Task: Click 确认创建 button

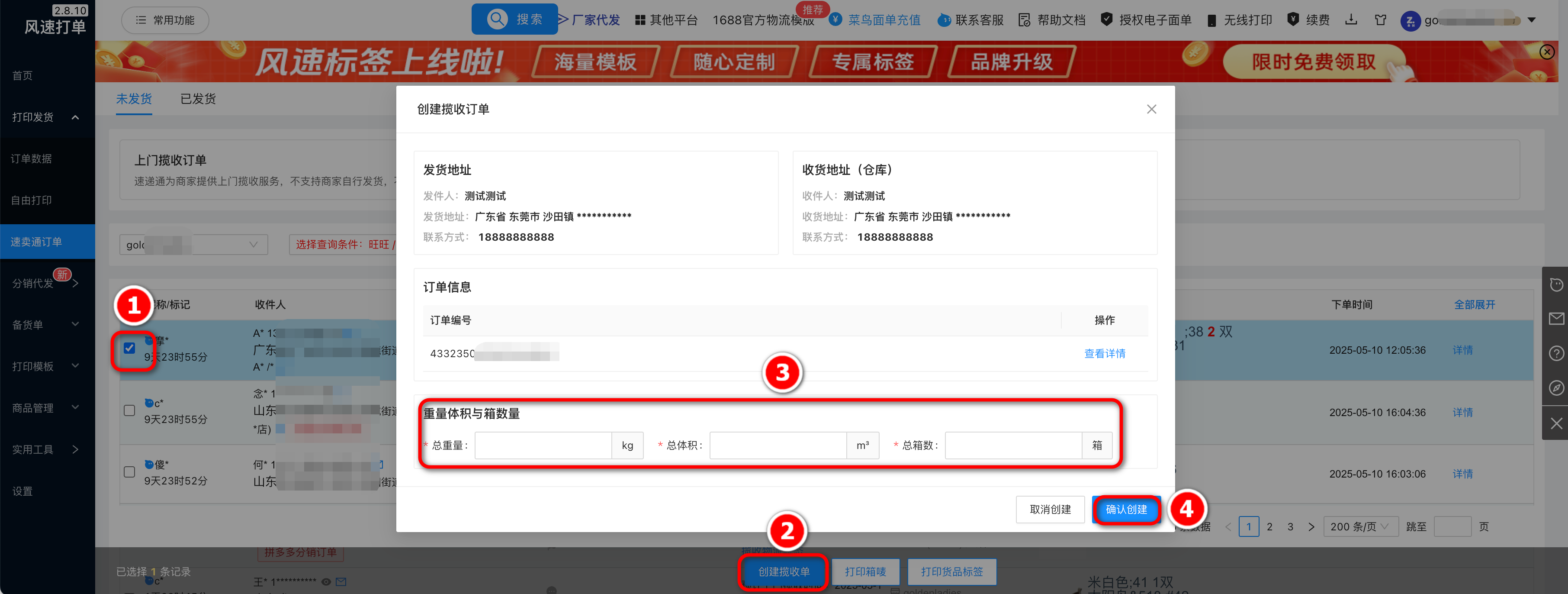Action: (x=1126, y=509)
